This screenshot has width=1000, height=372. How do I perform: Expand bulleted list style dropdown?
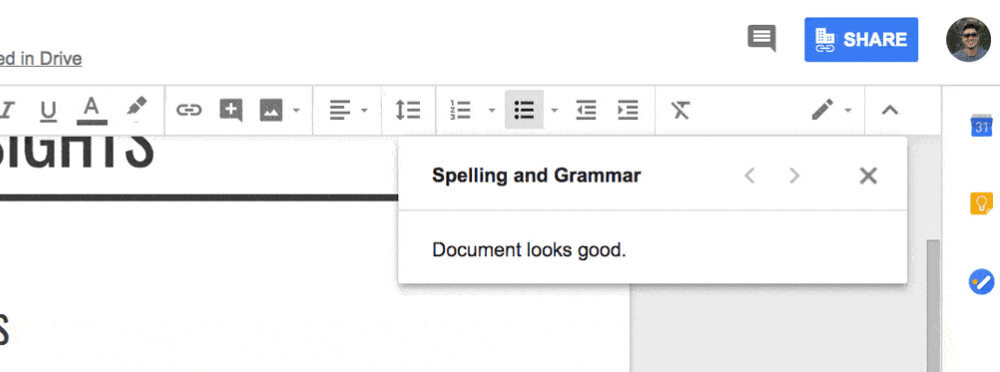tap(554, 110)
